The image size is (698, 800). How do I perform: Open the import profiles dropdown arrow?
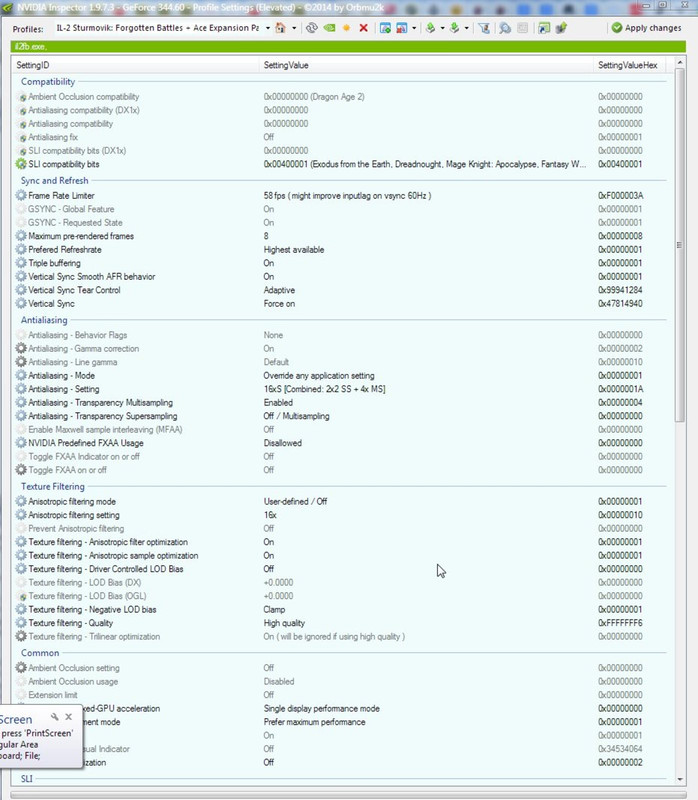[466, 28]
